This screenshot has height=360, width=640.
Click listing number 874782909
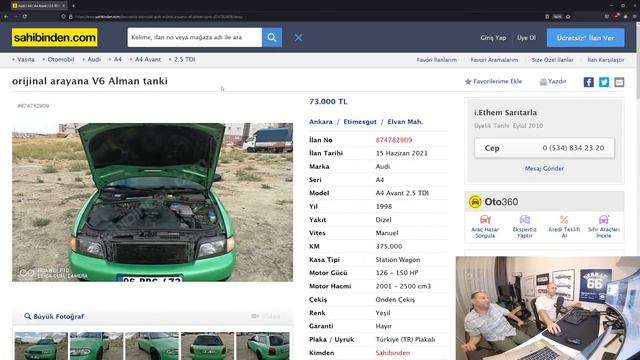394,140
